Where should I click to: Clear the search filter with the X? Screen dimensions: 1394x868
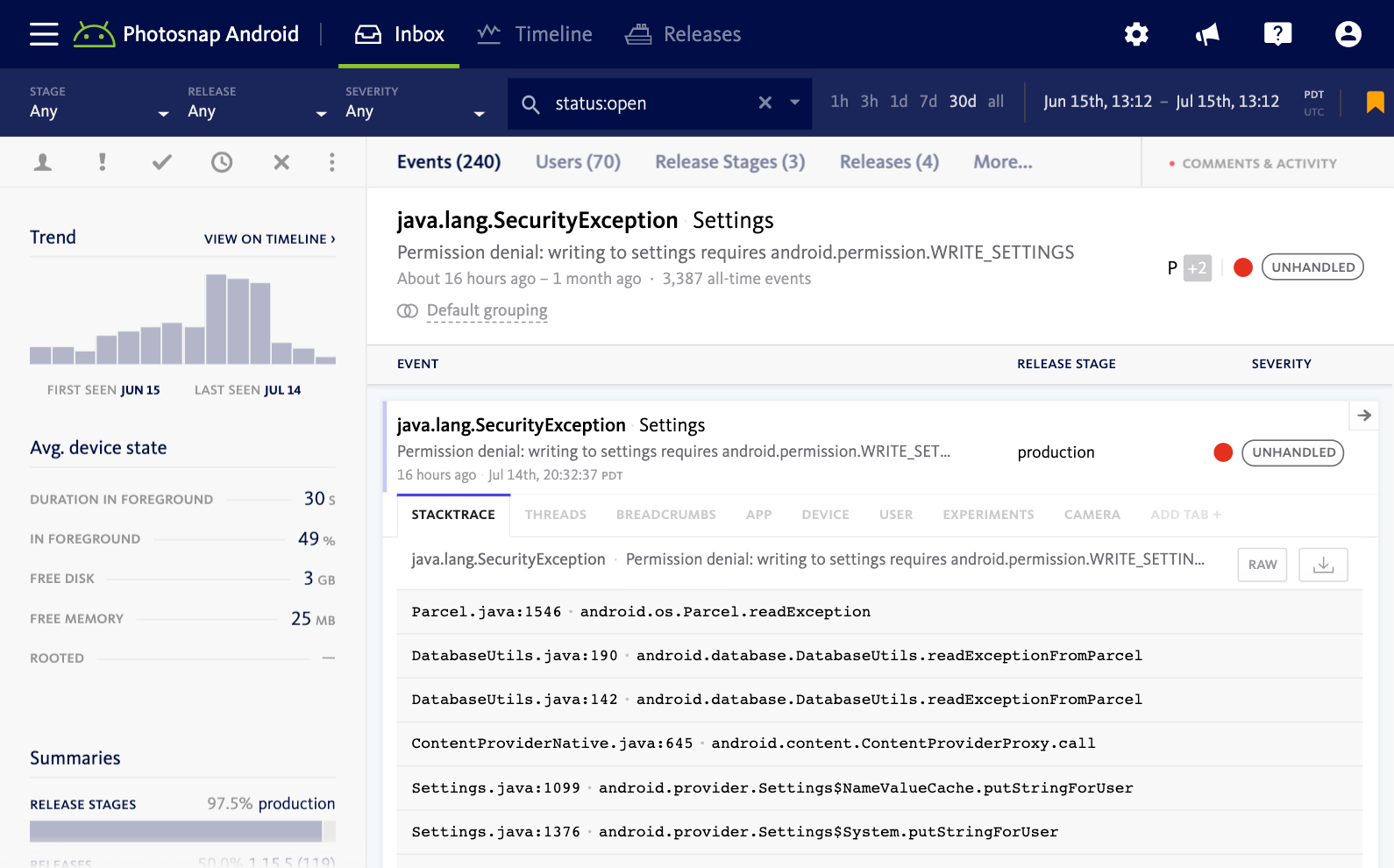click(x=765, y=103)
